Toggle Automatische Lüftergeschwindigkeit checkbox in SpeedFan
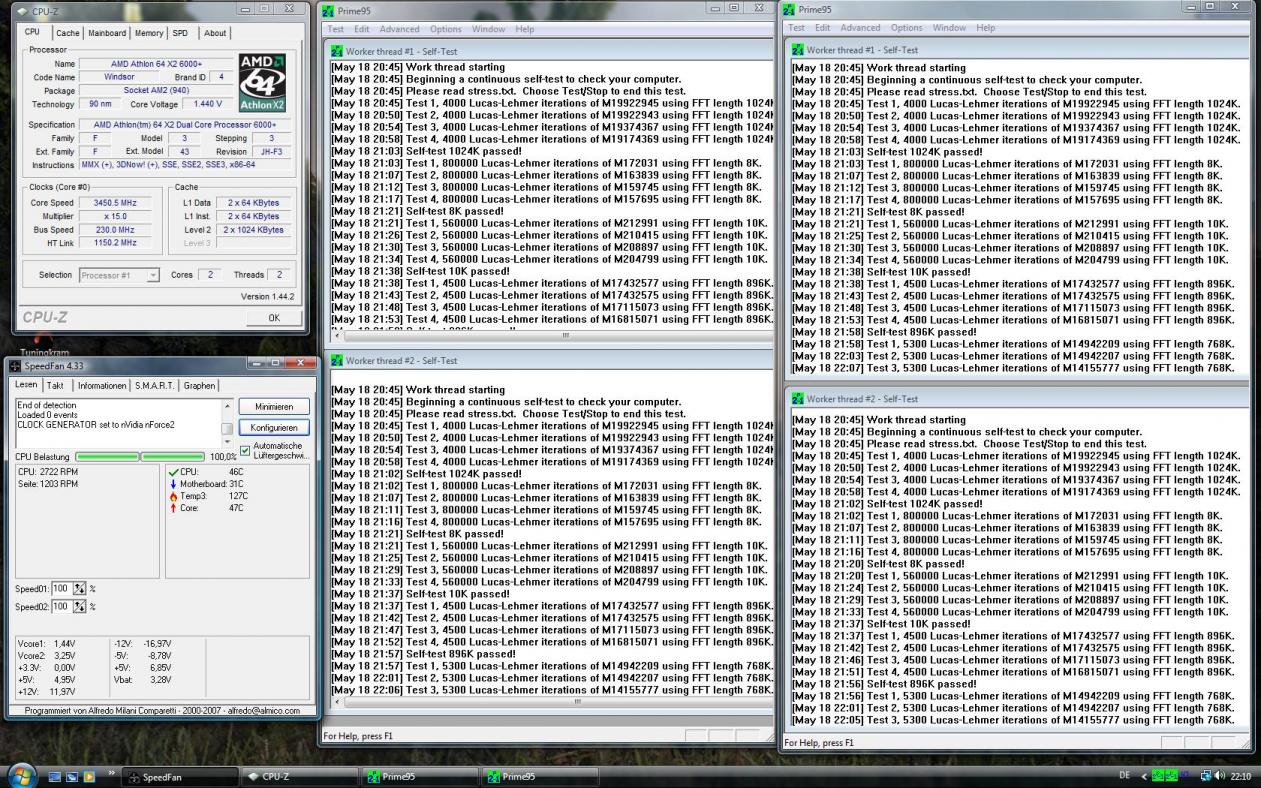This screenshot has height=788, width=1261. [246, 450]
